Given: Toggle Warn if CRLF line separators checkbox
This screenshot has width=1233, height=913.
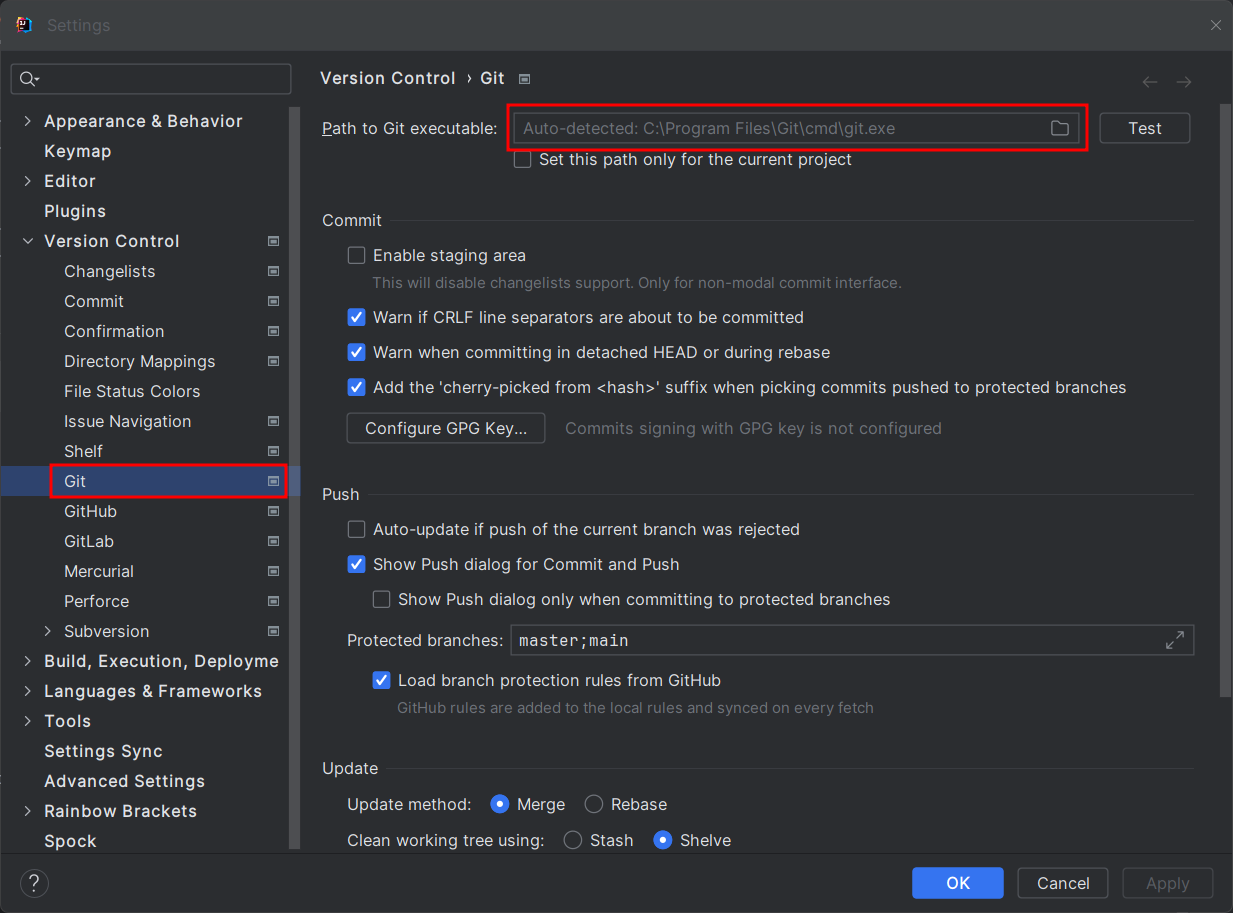Looking at the screenshot, I should point(356,317).
